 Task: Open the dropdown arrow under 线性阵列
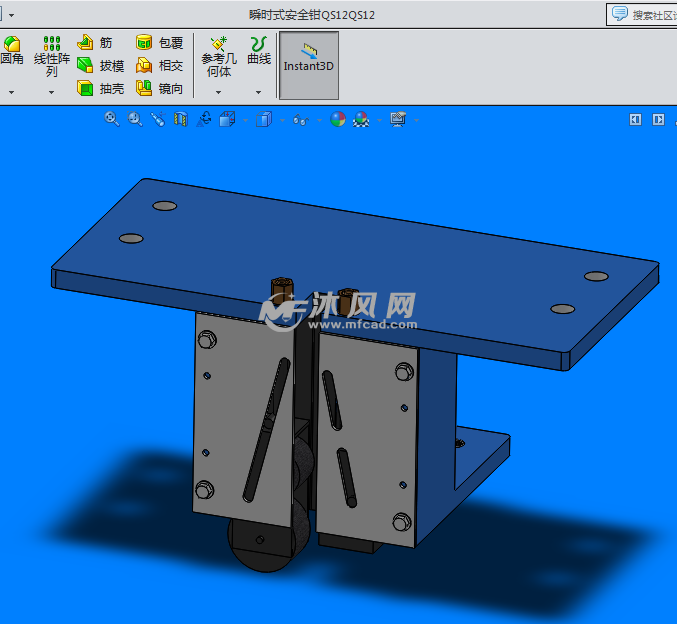click(51, 92)
